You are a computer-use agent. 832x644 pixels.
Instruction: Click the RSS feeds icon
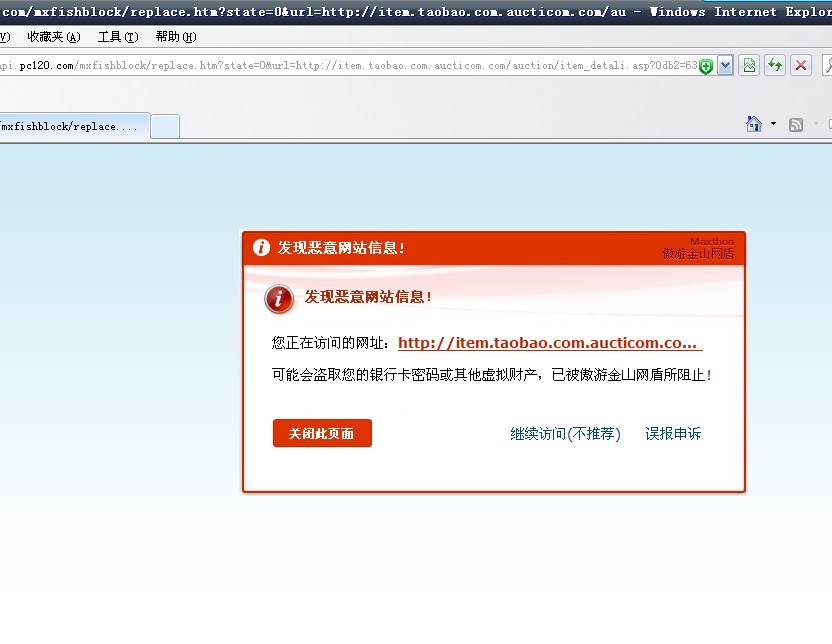[x=796, y=124]
